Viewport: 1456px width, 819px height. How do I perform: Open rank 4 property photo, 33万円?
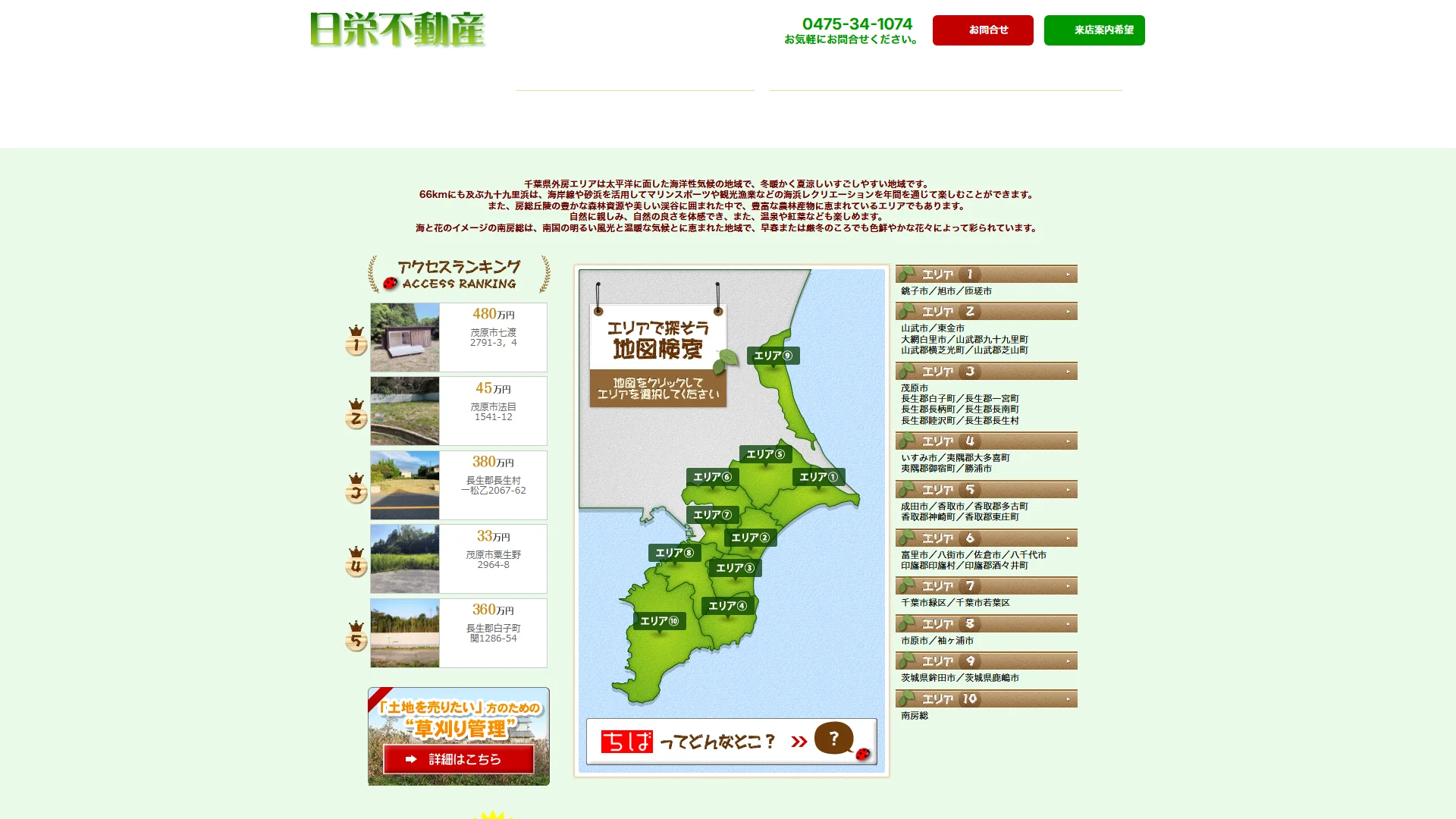[x=405, y=559]
